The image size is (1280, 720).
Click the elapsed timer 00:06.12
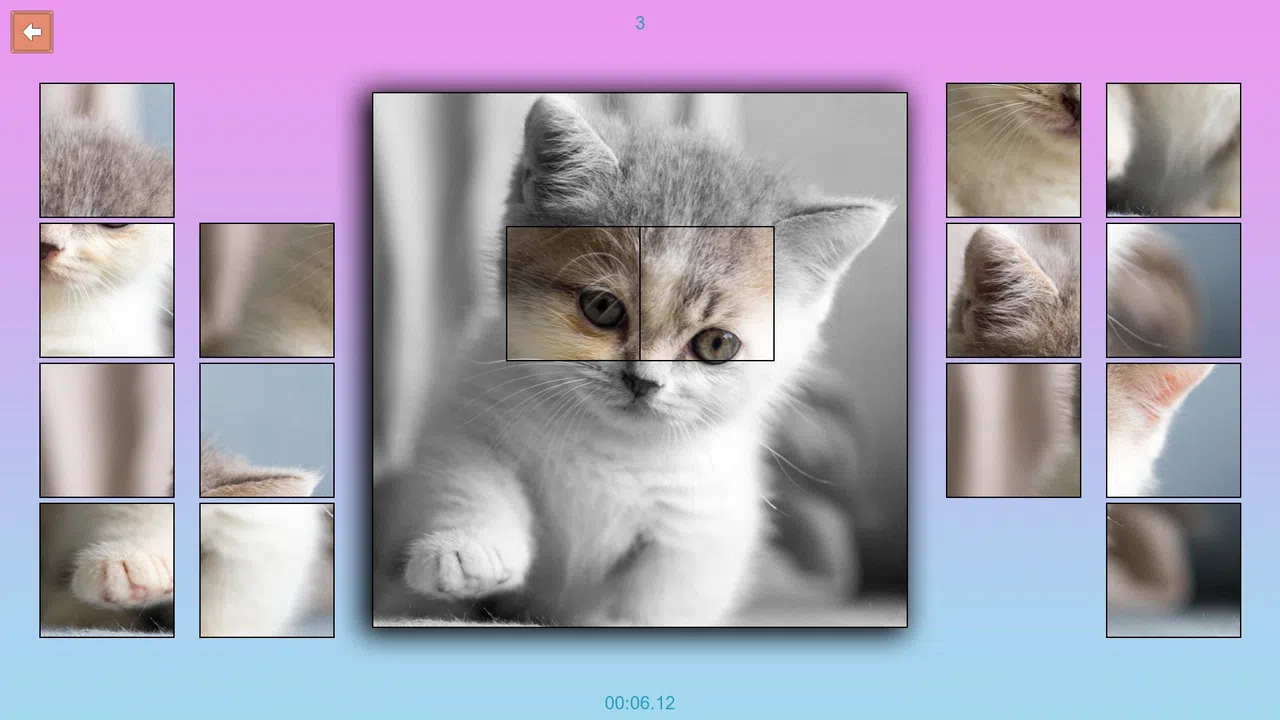coord(640,703)
